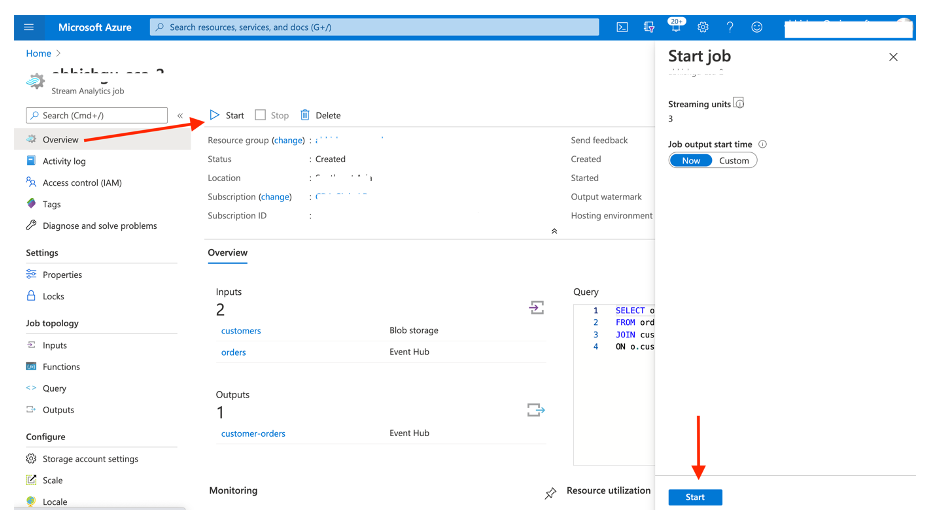Click the Stop job toolbar button
The image size is (927, 525).
(x=272, y=115)
